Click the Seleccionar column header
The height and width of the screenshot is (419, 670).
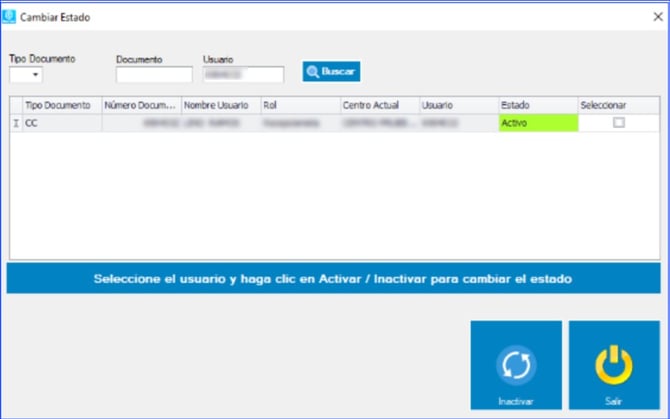click(x=617, y=105)
